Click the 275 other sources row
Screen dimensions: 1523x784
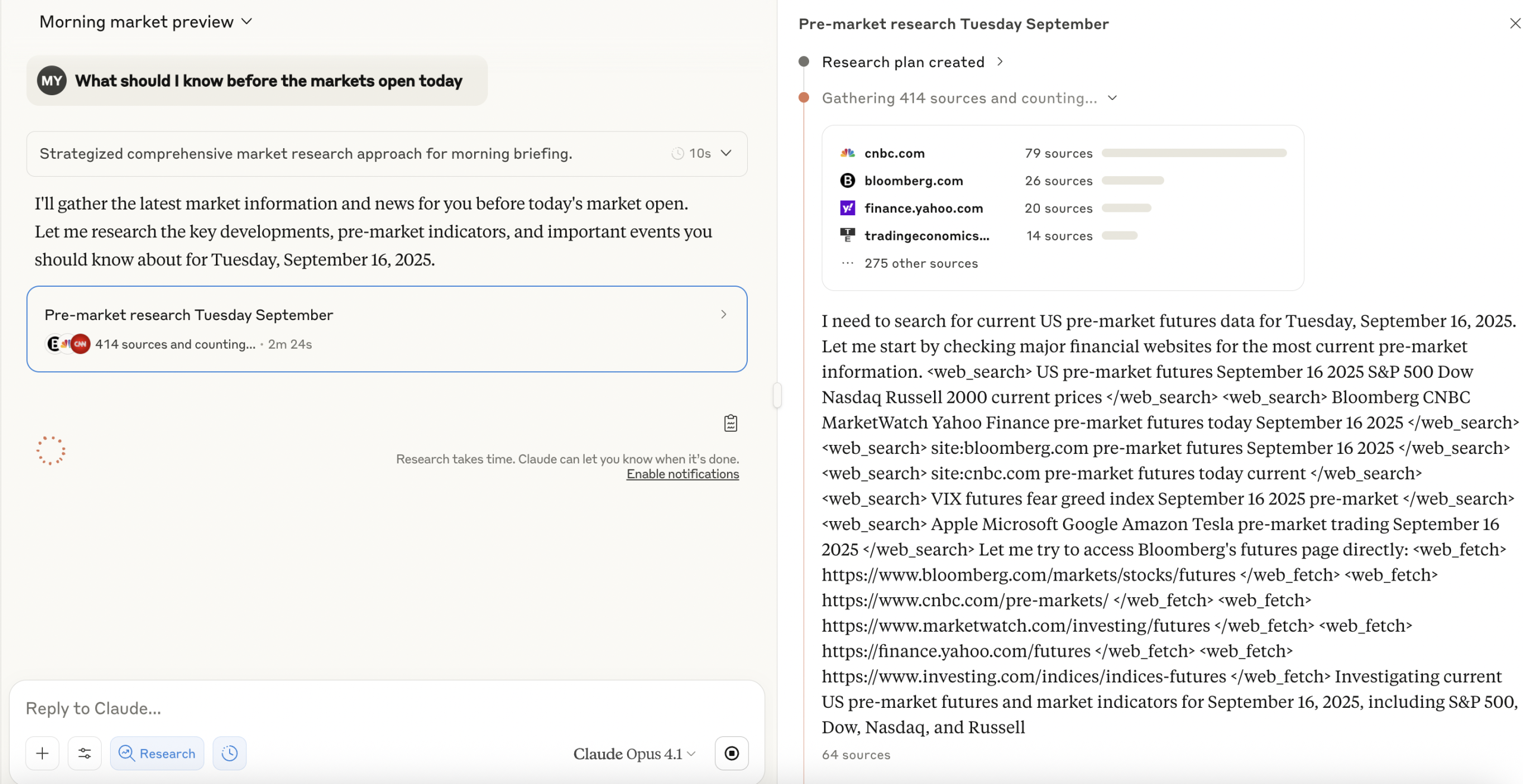tap(920, 263)
